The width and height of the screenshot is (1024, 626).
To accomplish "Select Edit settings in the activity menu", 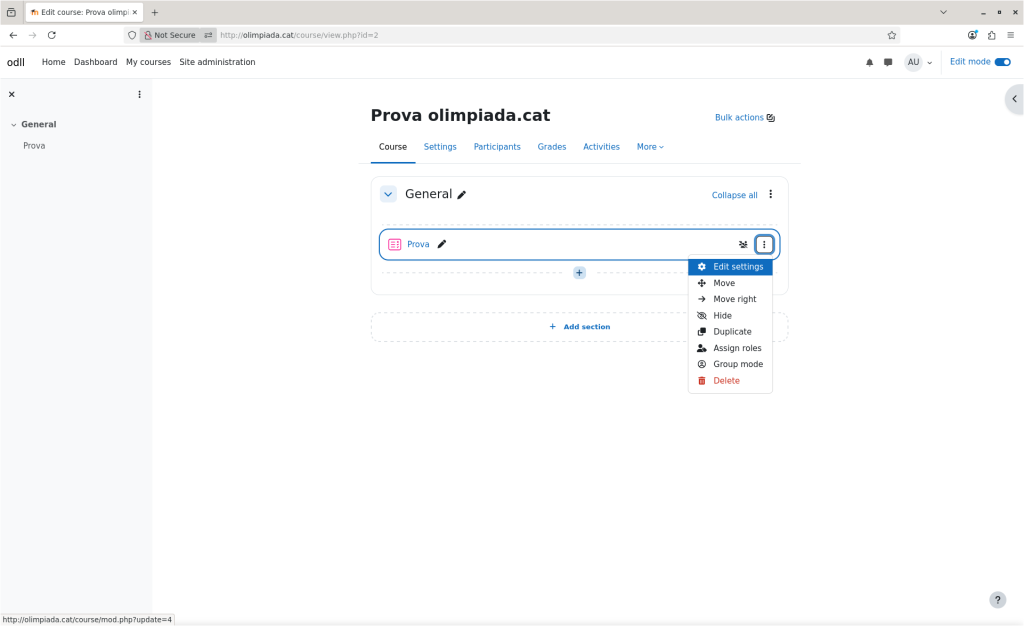I will [737, 267].
